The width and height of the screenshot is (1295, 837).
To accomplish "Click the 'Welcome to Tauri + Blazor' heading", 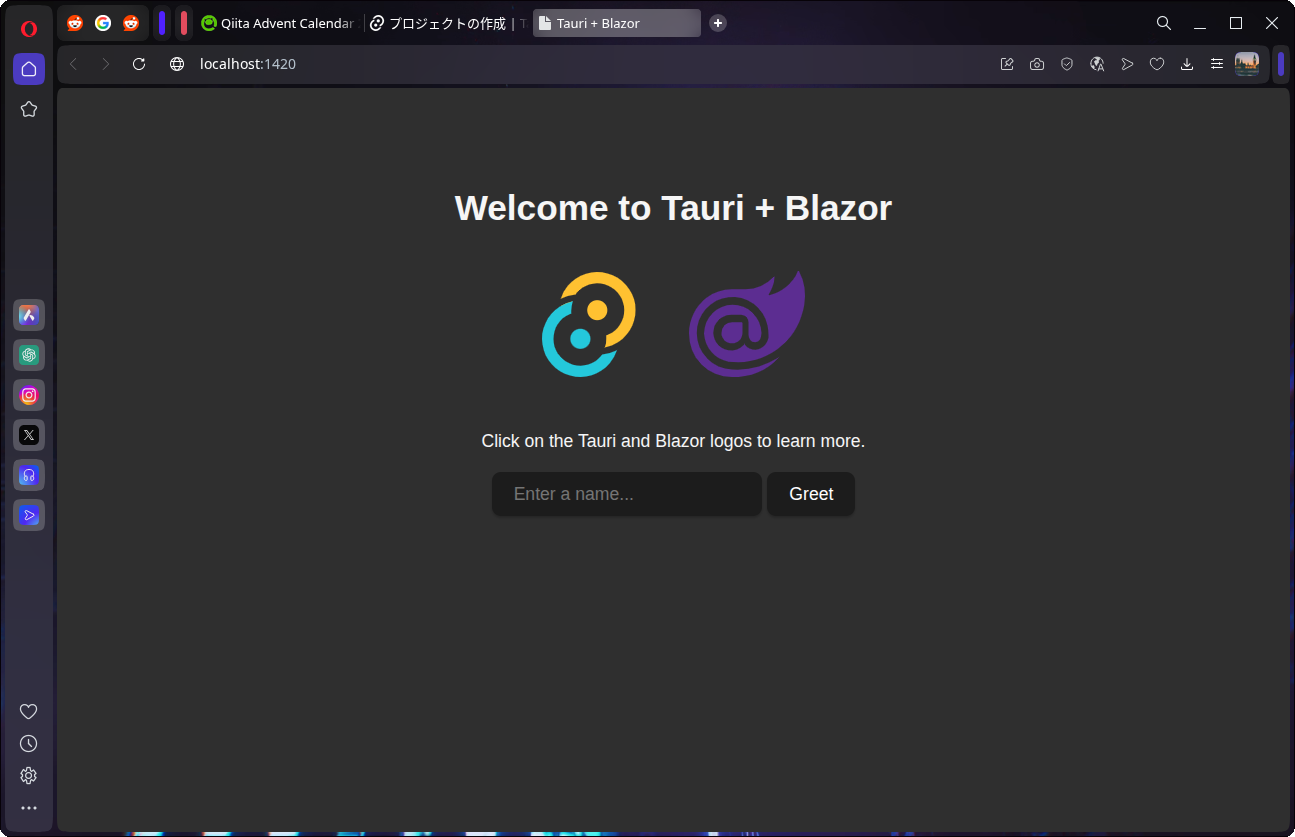I will click(673, 208).
